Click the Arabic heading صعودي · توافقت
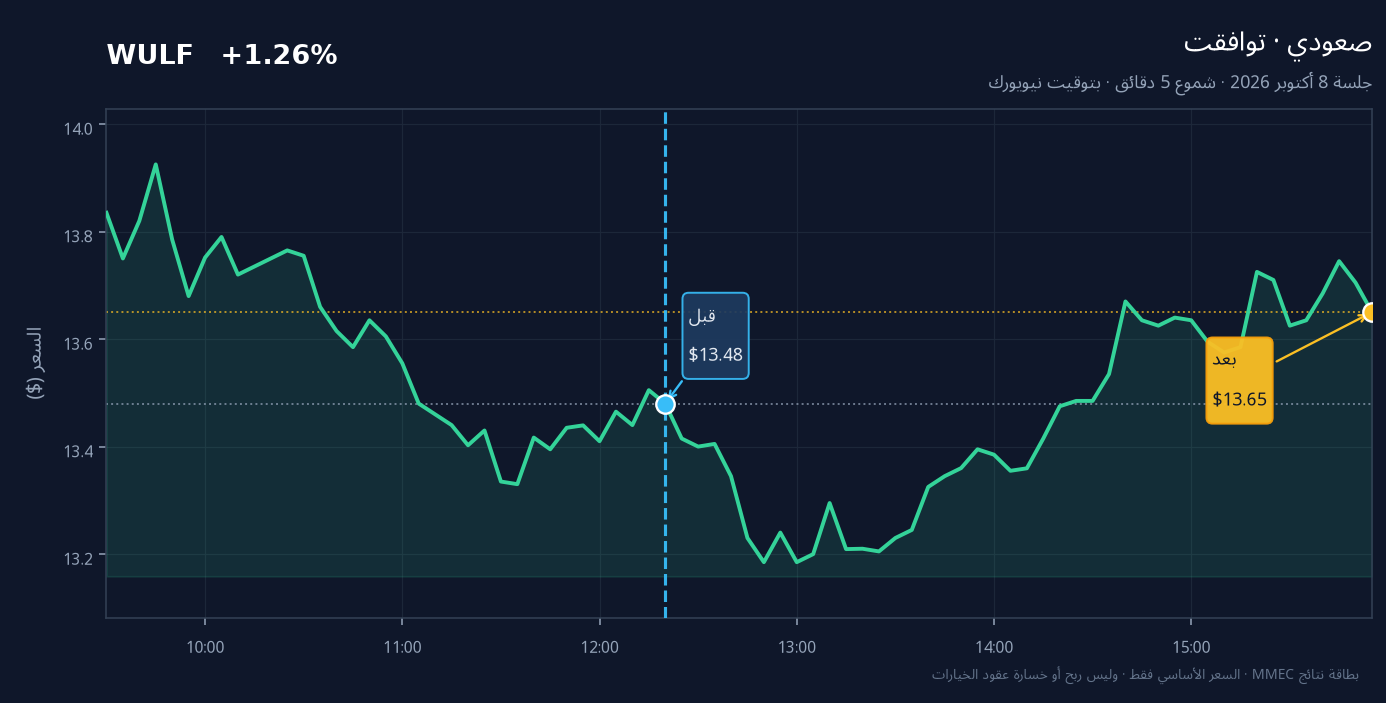Viewport: 1386px width, 703px height. [1278, 42]
